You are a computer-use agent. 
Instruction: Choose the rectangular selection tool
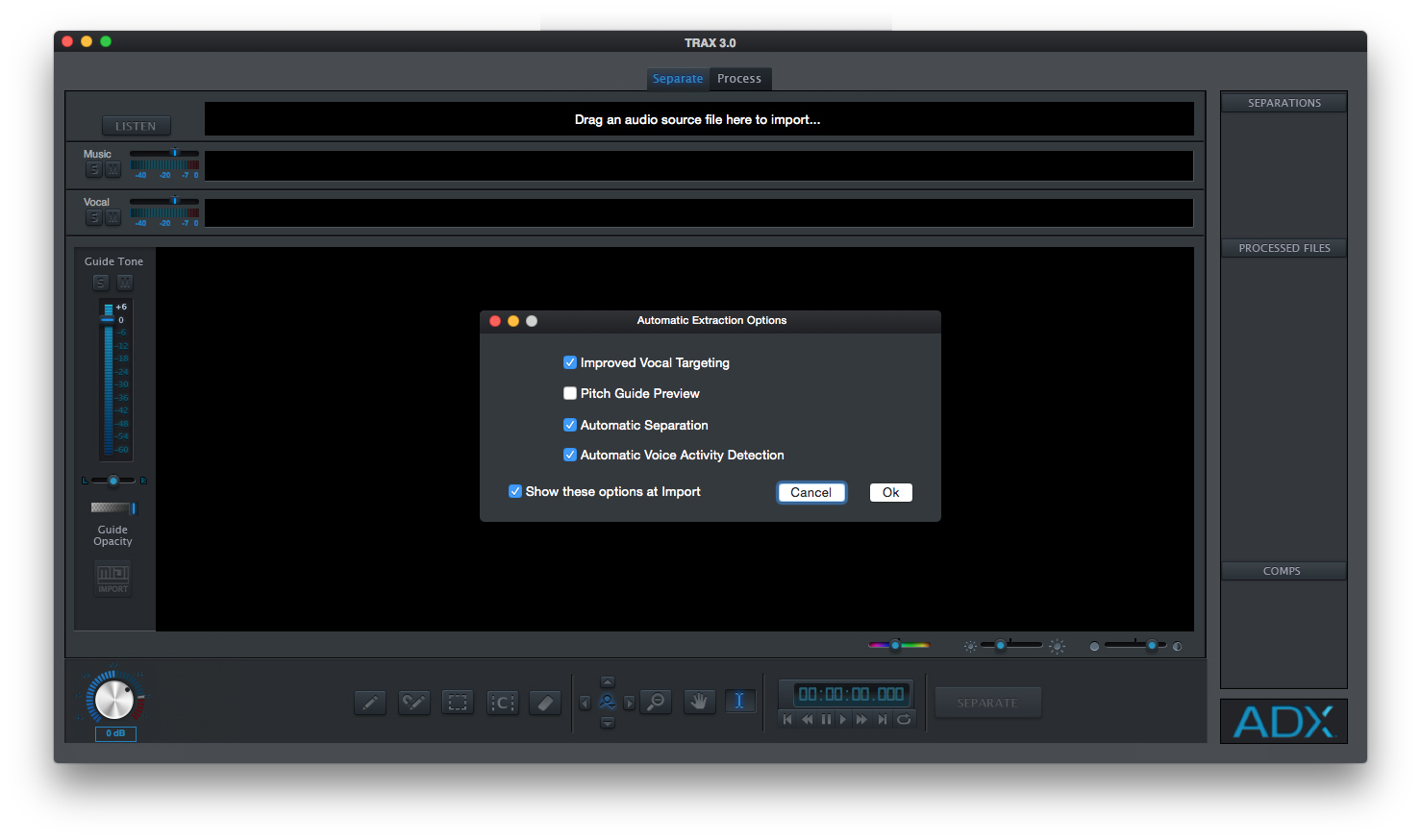[458, 703]
